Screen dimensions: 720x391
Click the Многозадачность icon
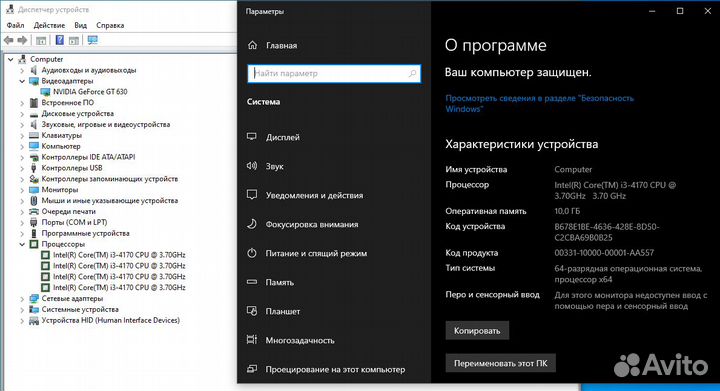(252, 340)
